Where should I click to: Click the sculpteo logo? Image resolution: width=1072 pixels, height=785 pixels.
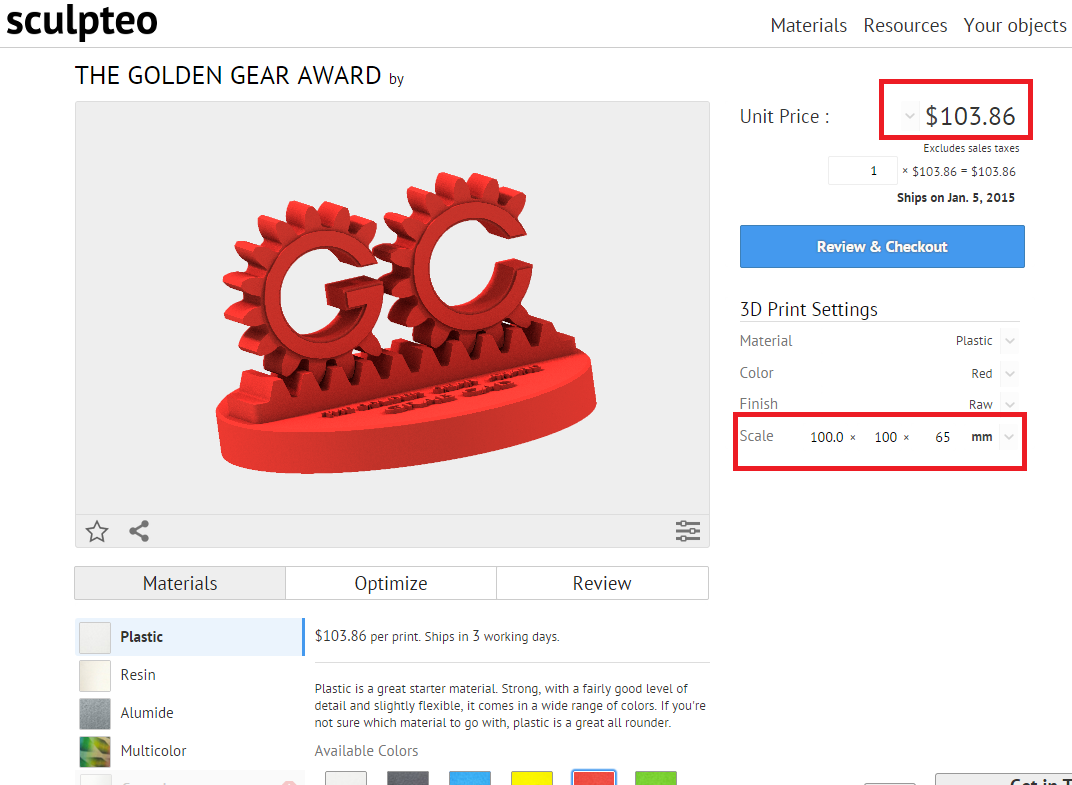(x=82, y=22)
